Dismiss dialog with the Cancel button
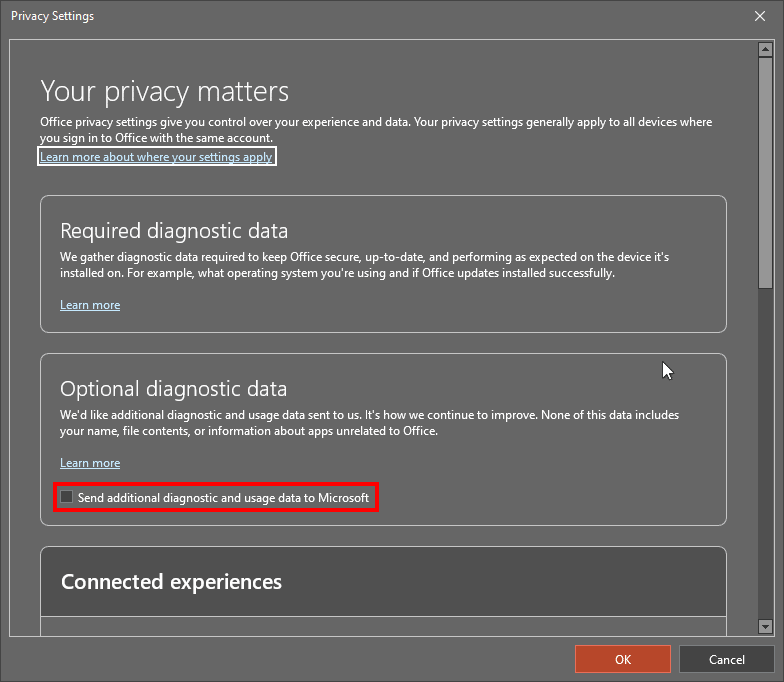The width and height of the screenshot is (784, 682). [x=726, y=660]
